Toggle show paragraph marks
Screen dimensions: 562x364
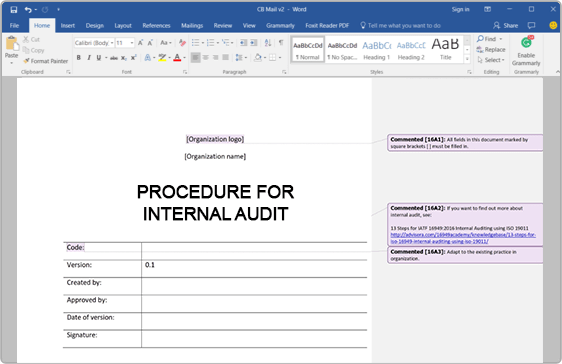pos(281,43)
